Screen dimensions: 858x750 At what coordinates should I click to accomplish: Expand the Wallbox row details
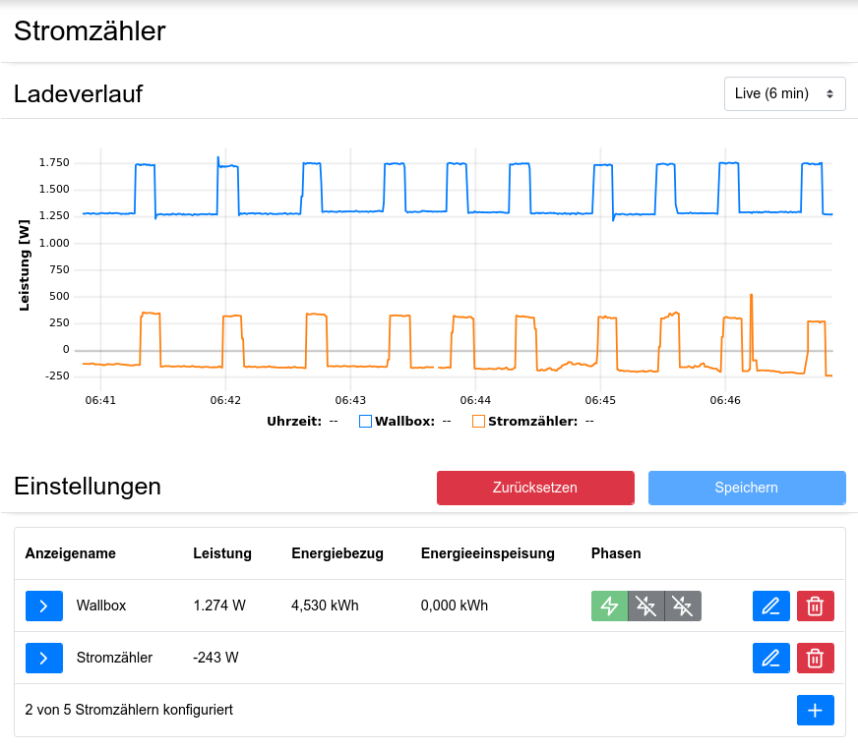(44, 606)
